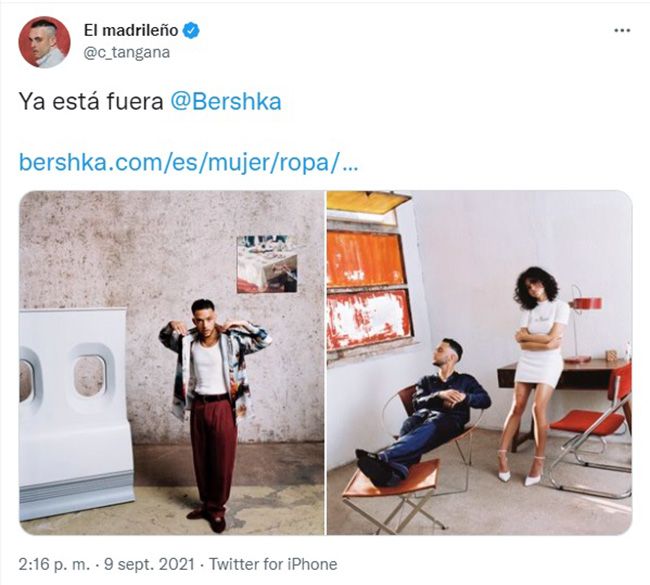The image size is (650, 585).
Task: Open the three-dot more options menu
Action: (x=622, y=30)
